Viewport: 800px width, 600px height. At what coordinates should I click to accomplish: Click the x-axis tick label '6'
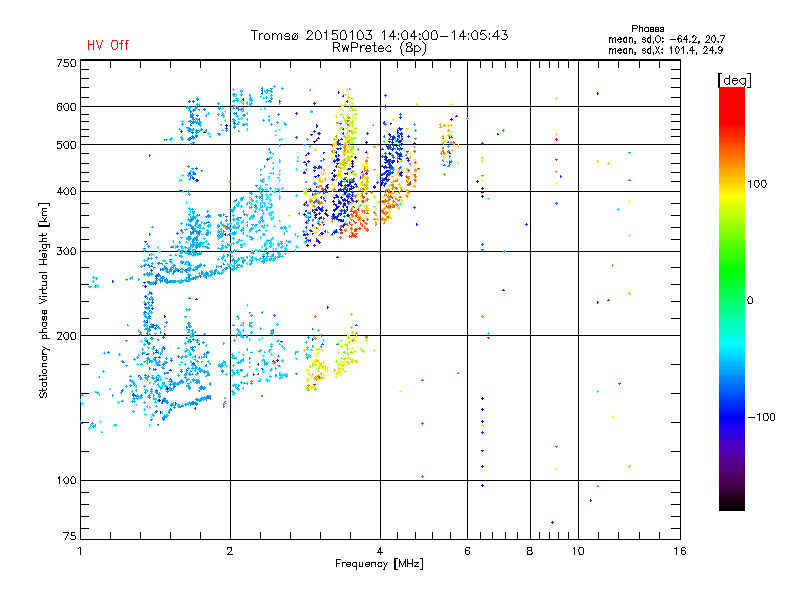tap(467, 551)
